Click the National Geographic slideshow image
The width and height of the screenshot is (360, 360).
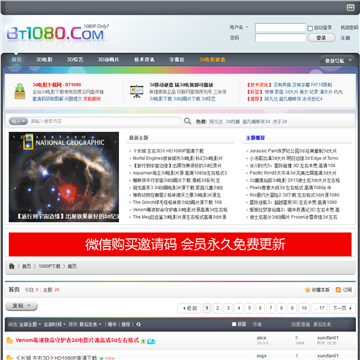tap(64, 177)
